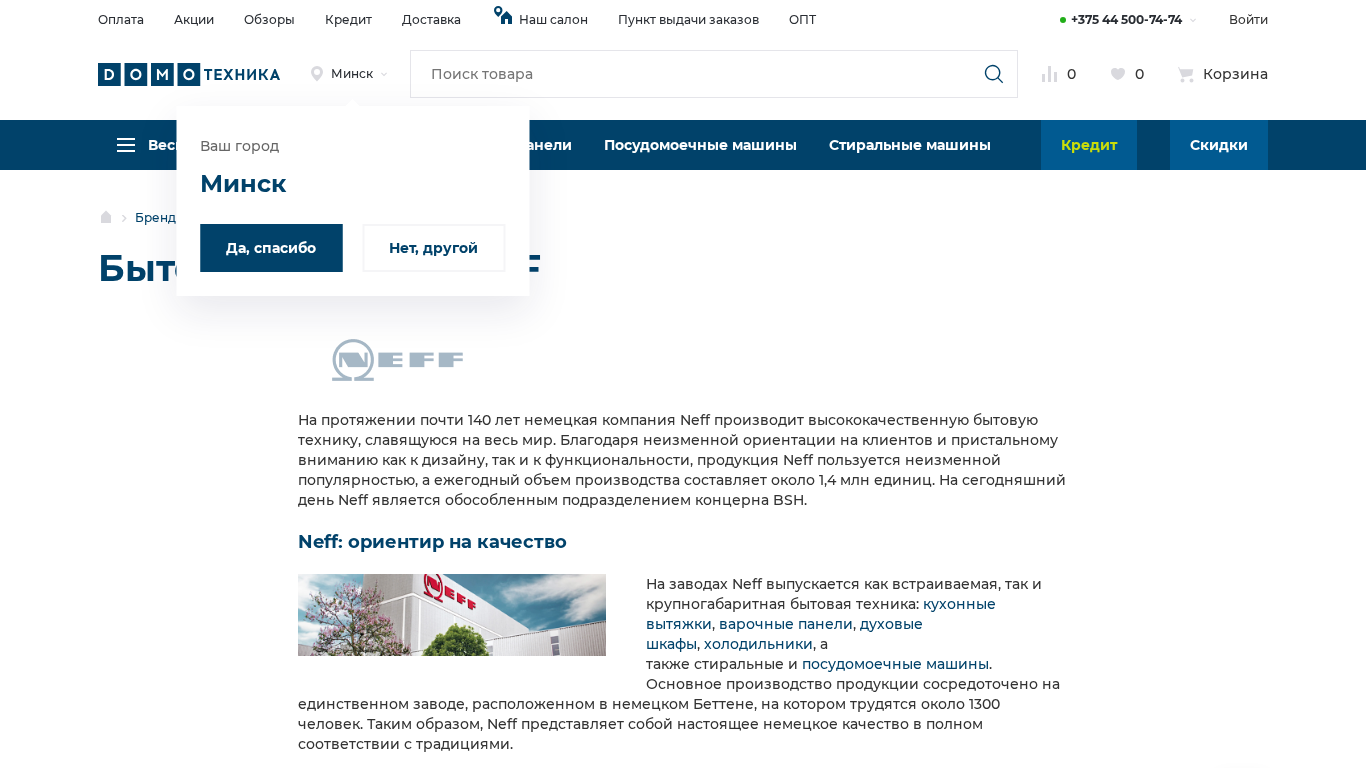The width and height of the screenshot is (1366, 768).
Task: Click the Neff factory photo
Action: [x=452, y=615]
